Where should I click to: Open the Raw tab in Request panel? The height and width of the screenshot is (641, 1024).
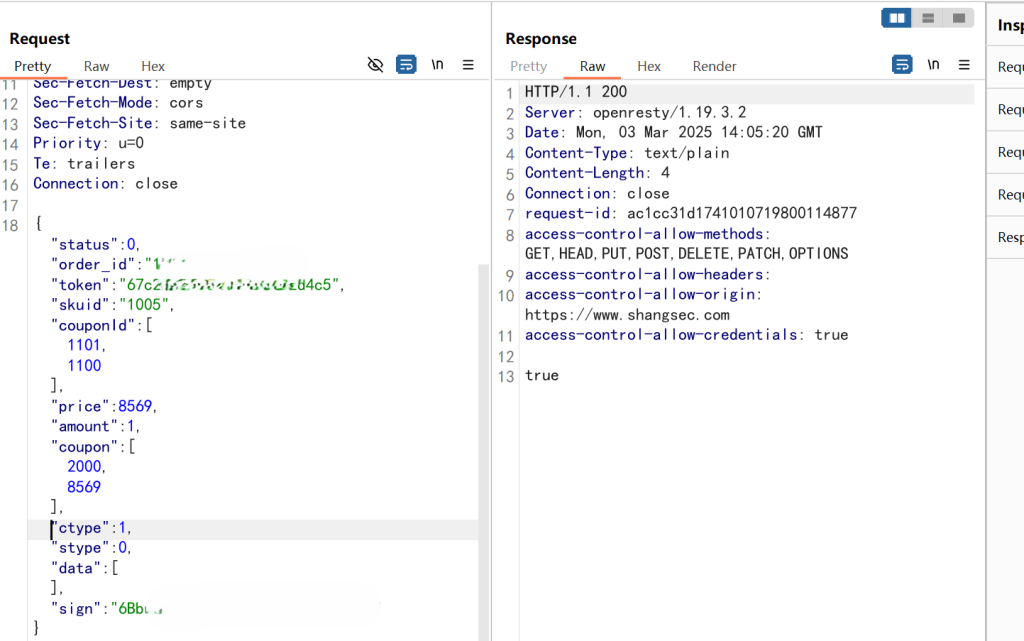click(x=97, y=66)
